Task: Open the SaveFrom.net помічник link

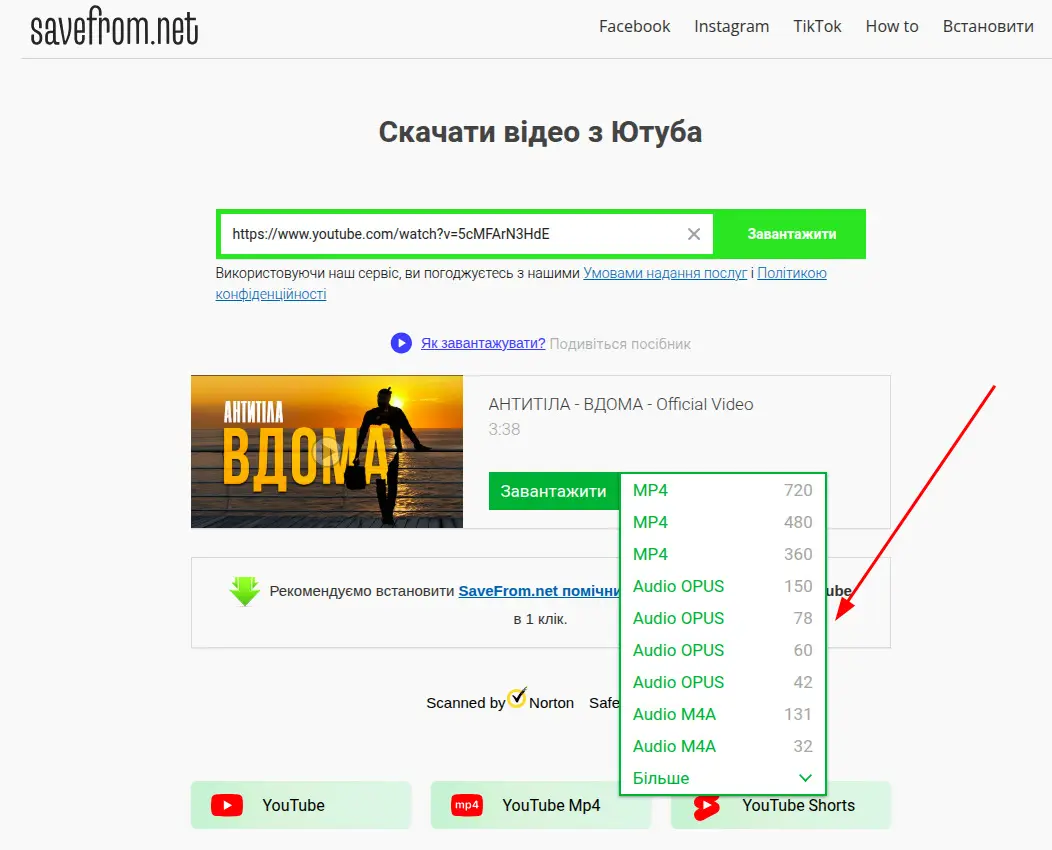Action: point(539,591)
